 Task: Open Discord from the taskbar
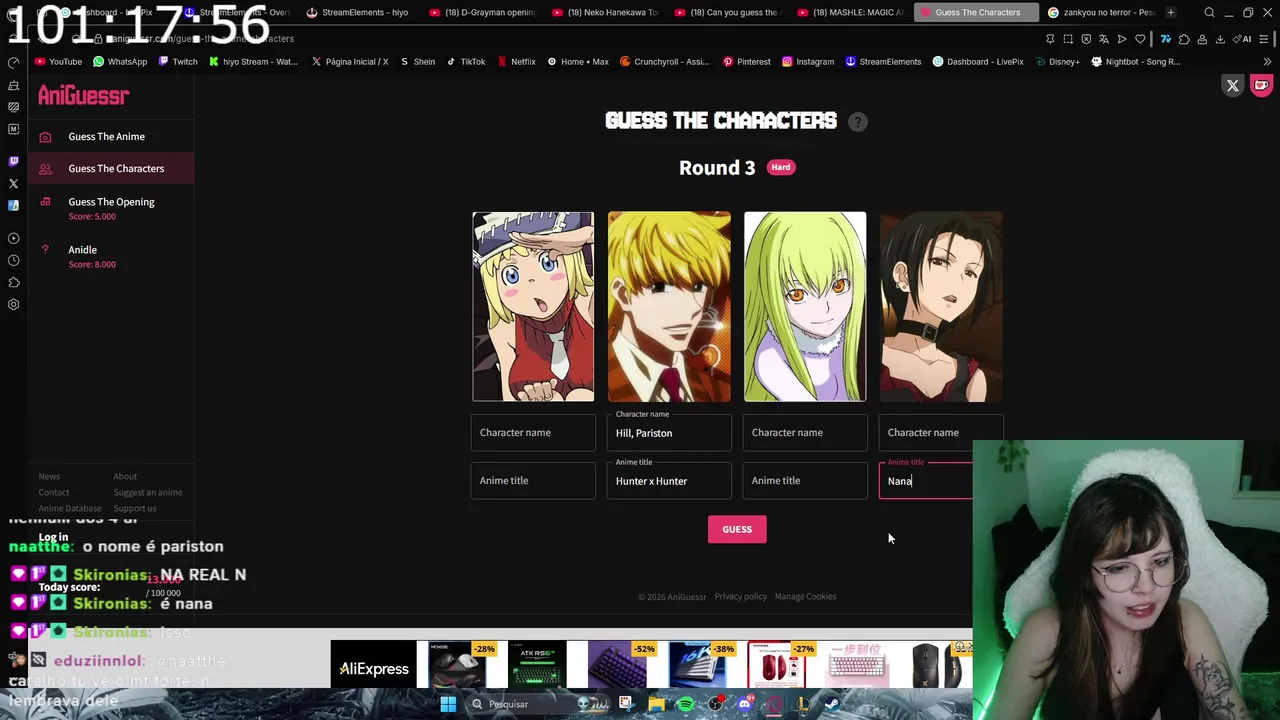click(744, 704)
